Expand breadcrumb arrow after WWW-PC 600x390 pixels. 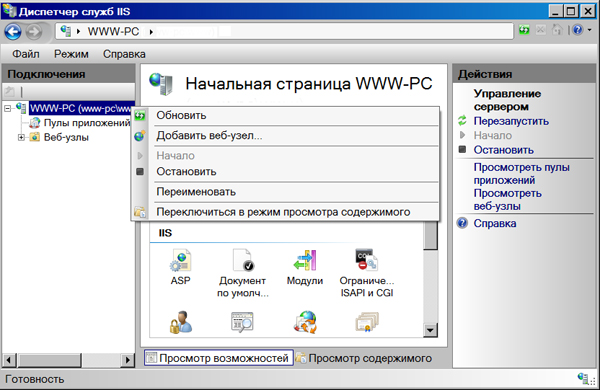[x=151, y=32]
